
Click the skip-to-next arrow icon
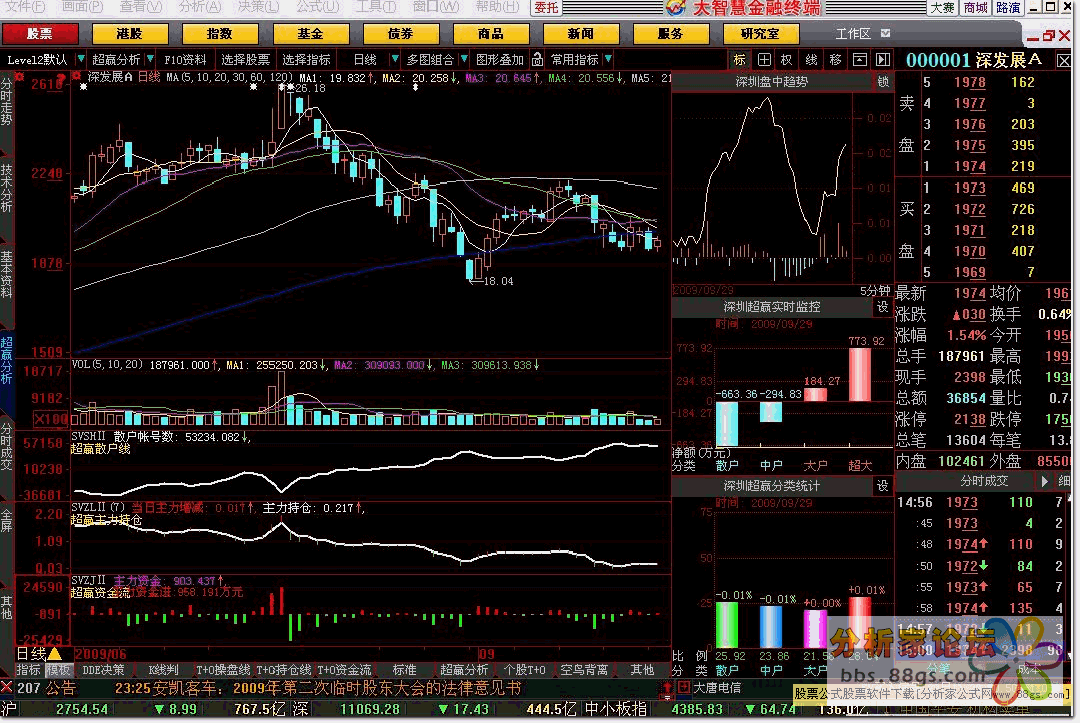(883, 60)
